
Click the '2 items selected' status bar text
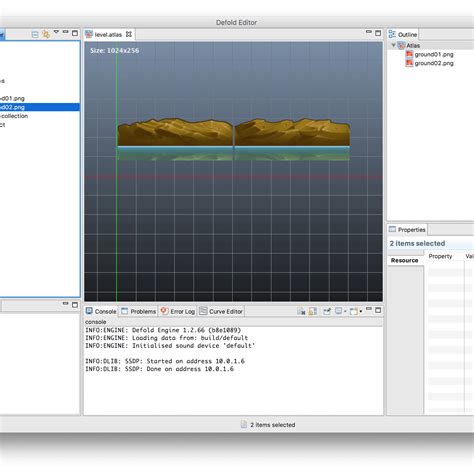[273, 425]
